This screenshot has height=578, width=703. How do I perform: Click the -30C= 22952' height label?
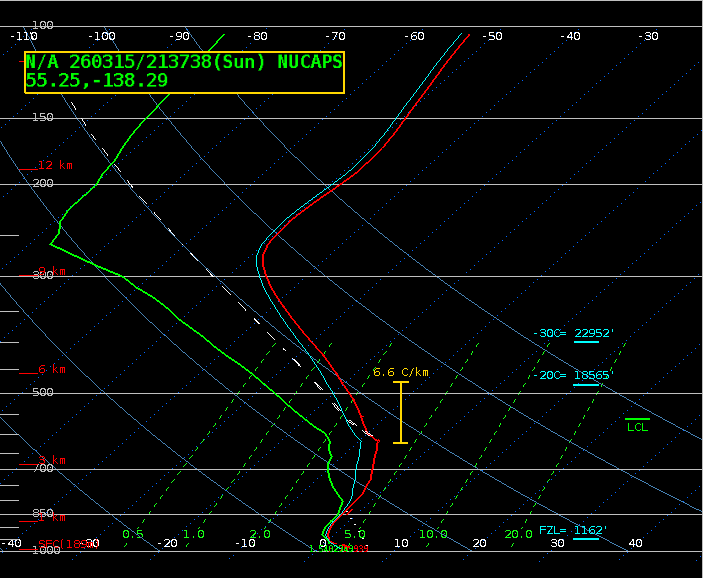(x=573, y=334)
